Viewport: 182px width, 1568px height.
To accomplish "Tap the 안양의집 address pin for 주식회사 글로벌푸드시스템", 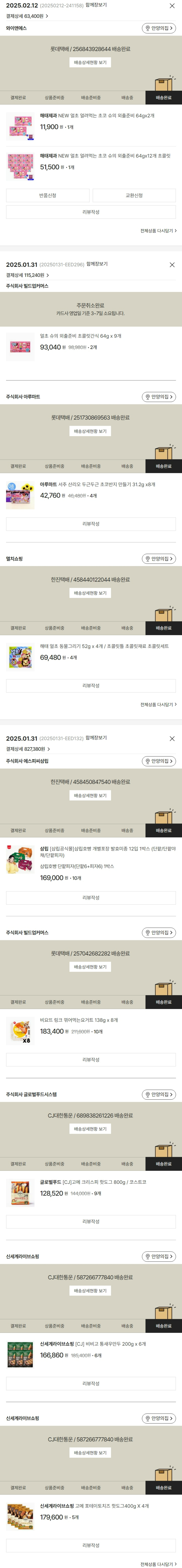I will pos(159,1094).
